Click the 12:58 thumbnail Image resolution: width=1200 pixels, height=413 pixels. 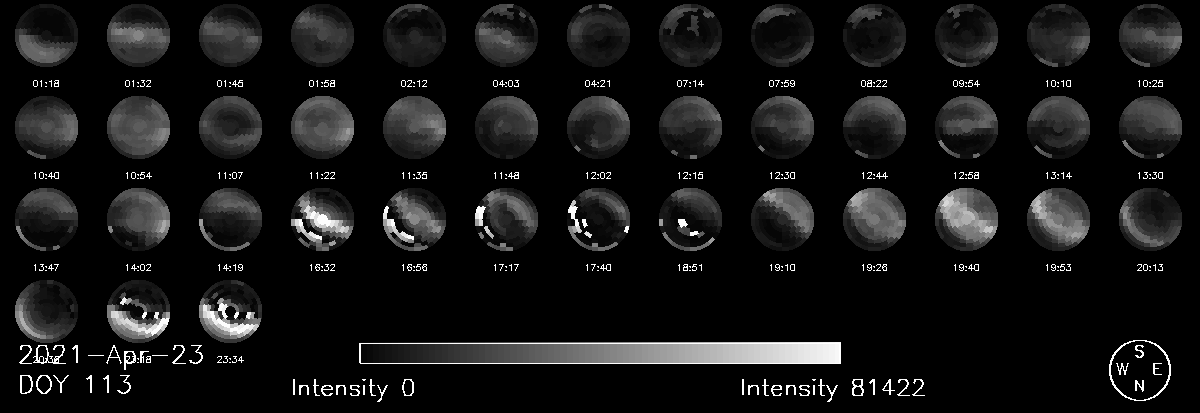click(966, 127)
